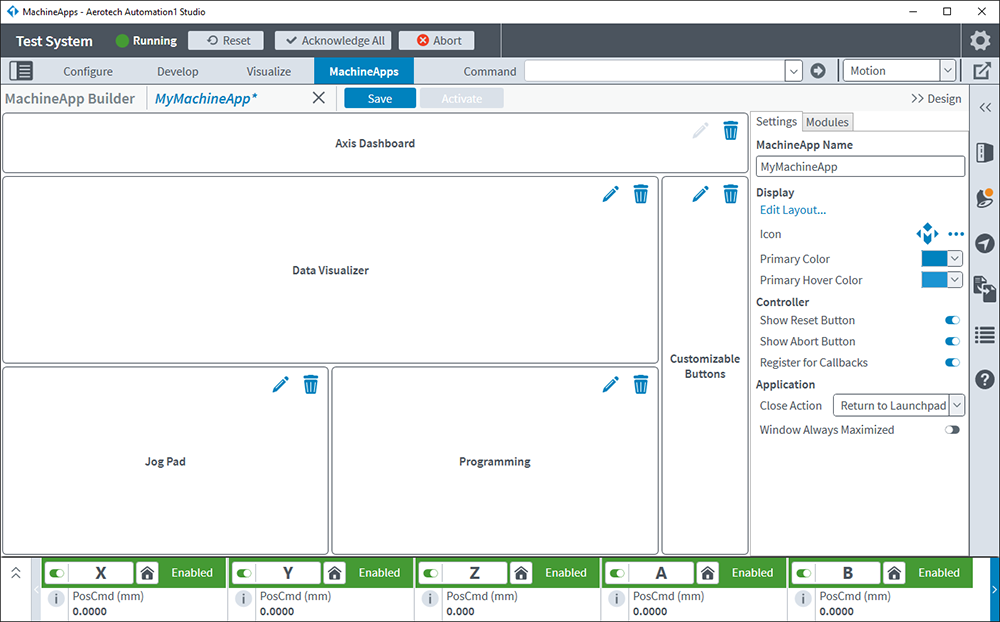Delete the Customizable Buttons module
Screen dimensions: 1000x622
(x=731, y=195)
